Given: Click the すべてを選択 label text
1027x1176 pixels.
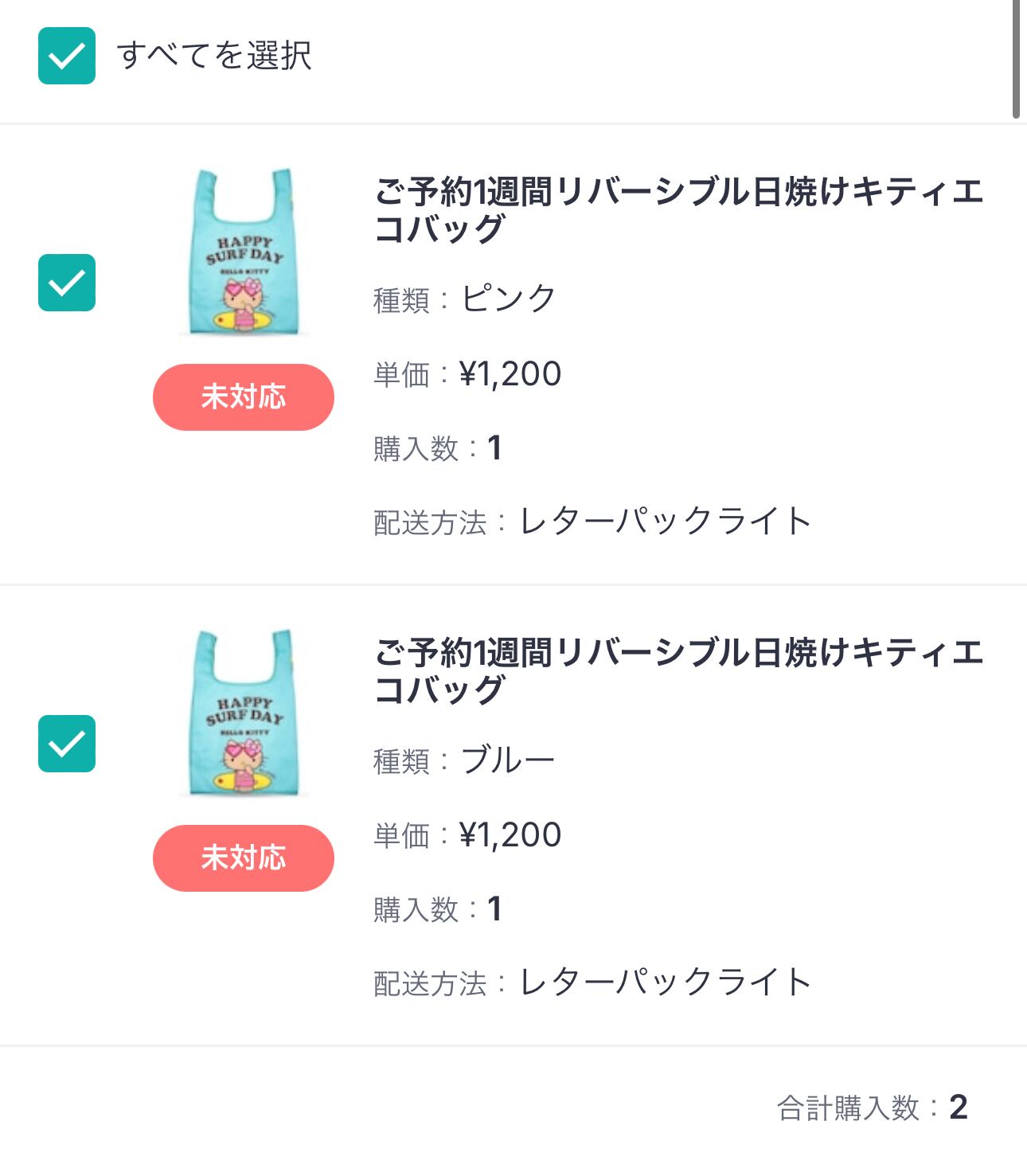Looking at the screenshot, I should click(214, 56).
